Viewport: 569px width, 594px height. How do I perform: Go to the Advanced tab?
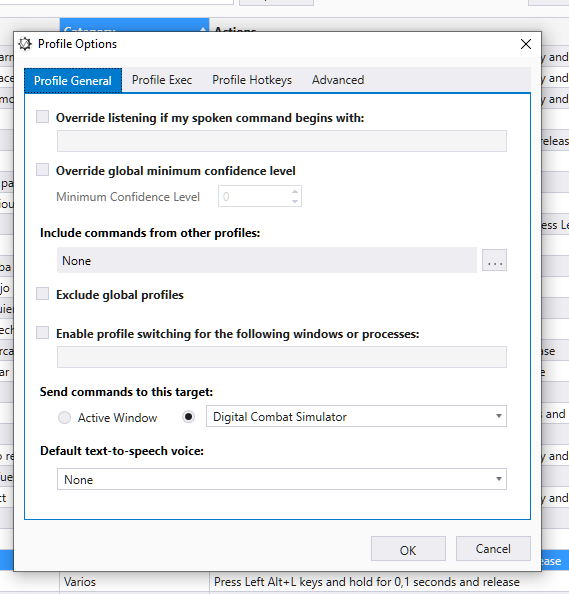(338, 80)
